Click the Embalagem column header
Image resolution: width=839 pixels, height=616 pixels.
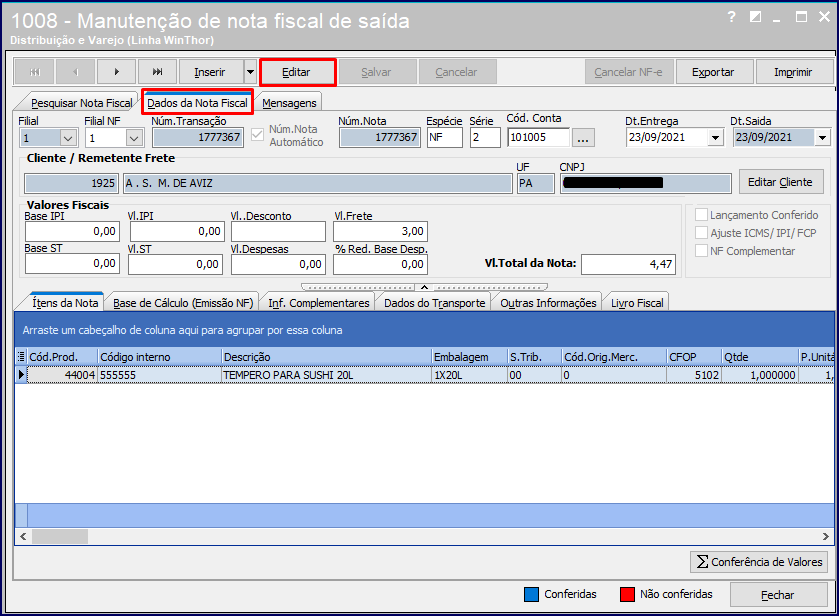(x=469, y=356)
